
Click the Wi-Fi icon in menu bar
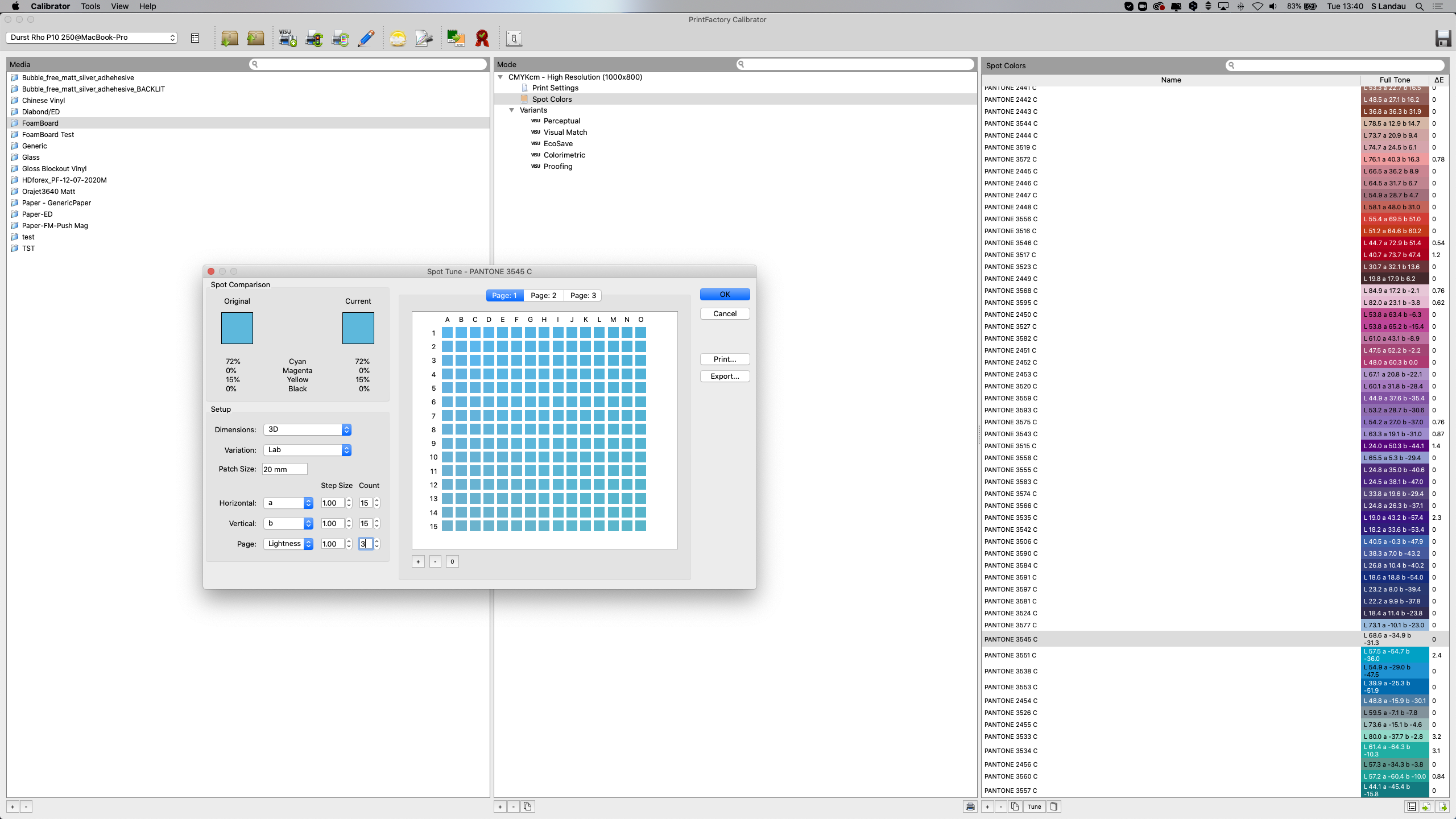point(1258,6)
